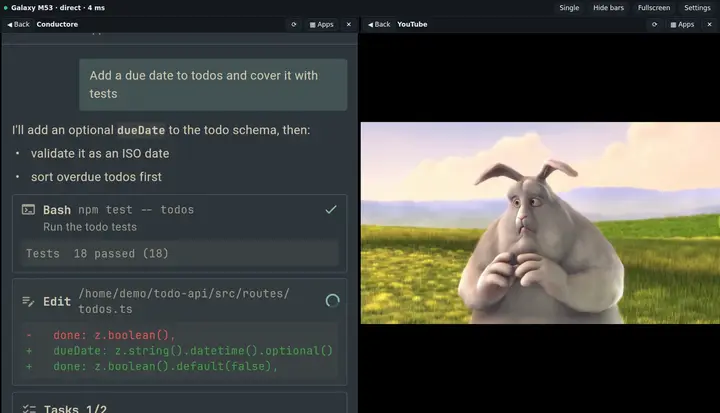The width and height of the screenshot is (720, 413).
Task: Click the bunny video in YouTube
Action: point(540,223)
